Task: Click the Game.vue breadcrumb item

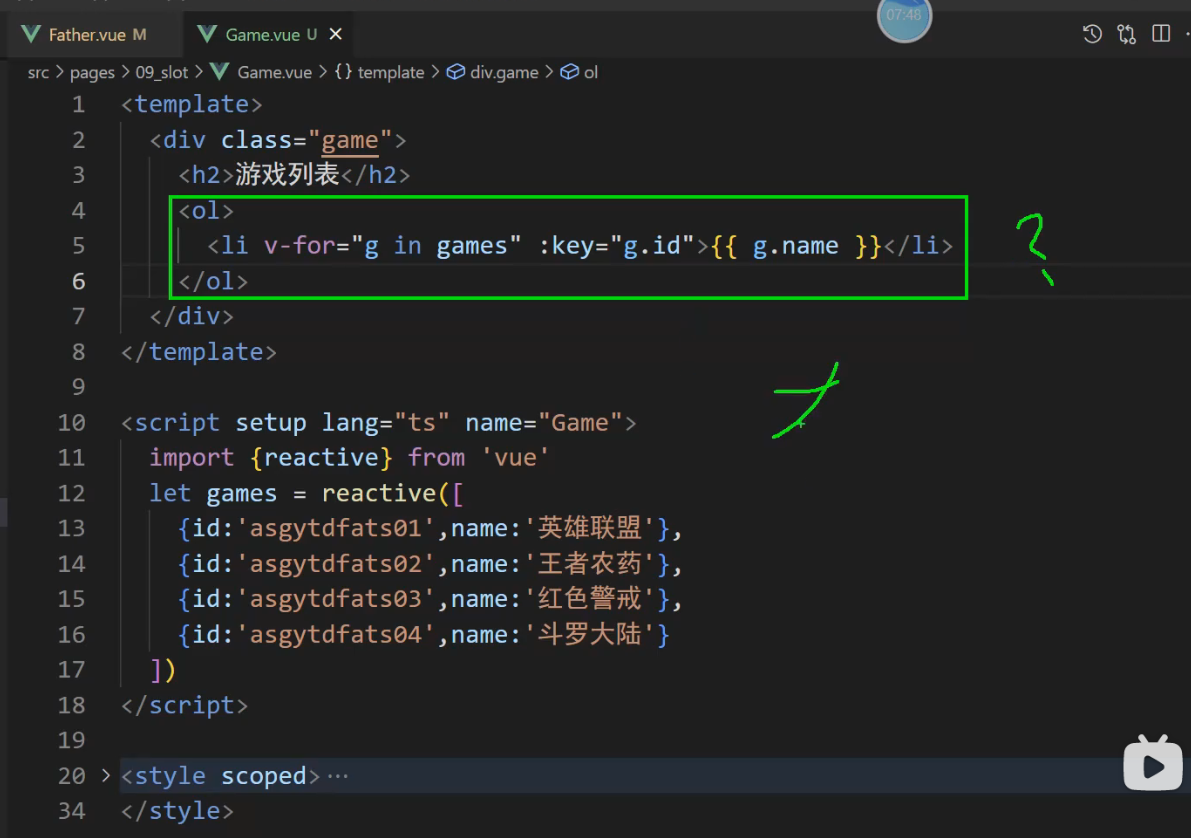Action: click(274, 72)
